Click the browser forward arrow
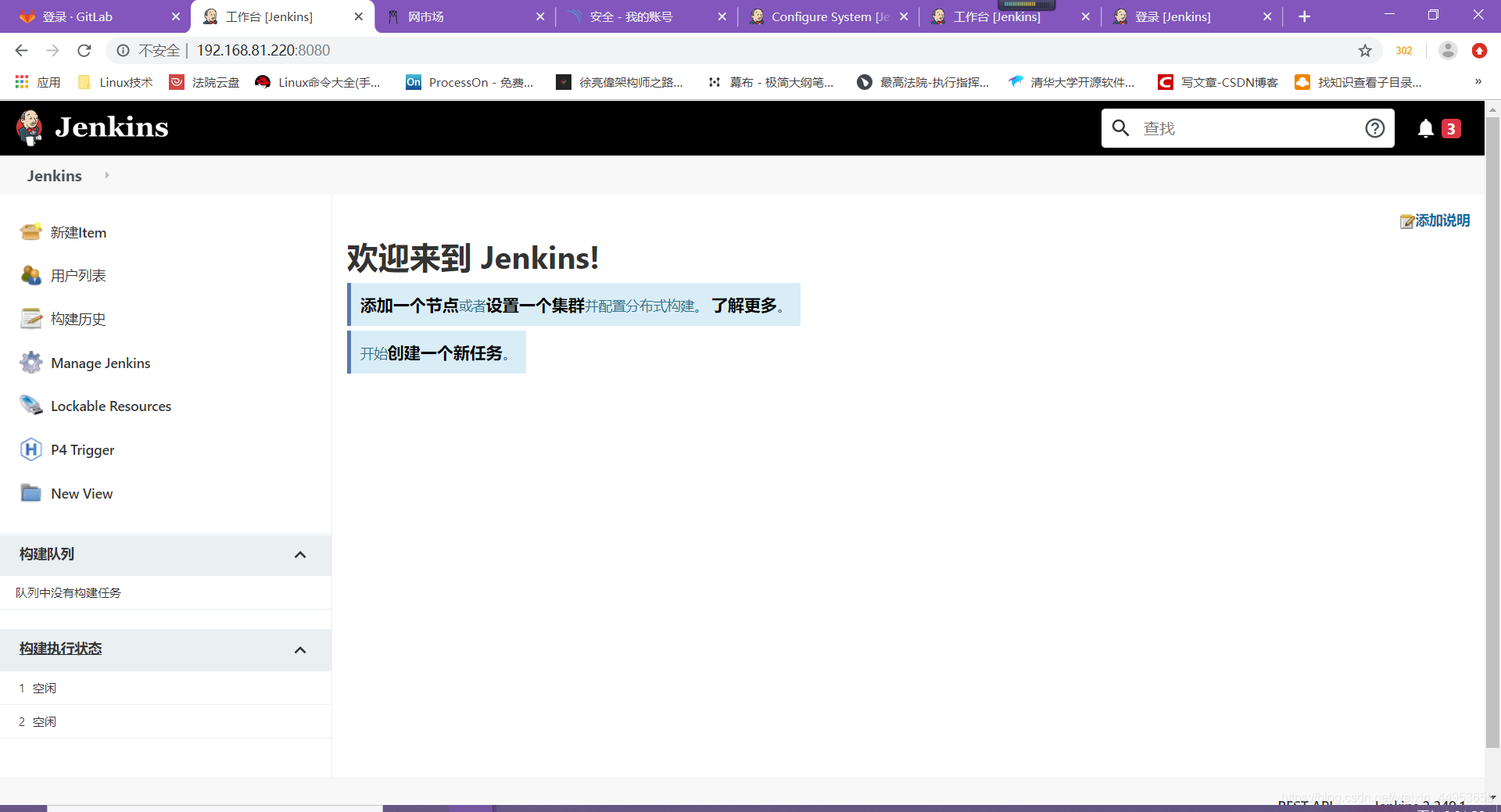Viewport: 1501px width, 812px height. 52,50
